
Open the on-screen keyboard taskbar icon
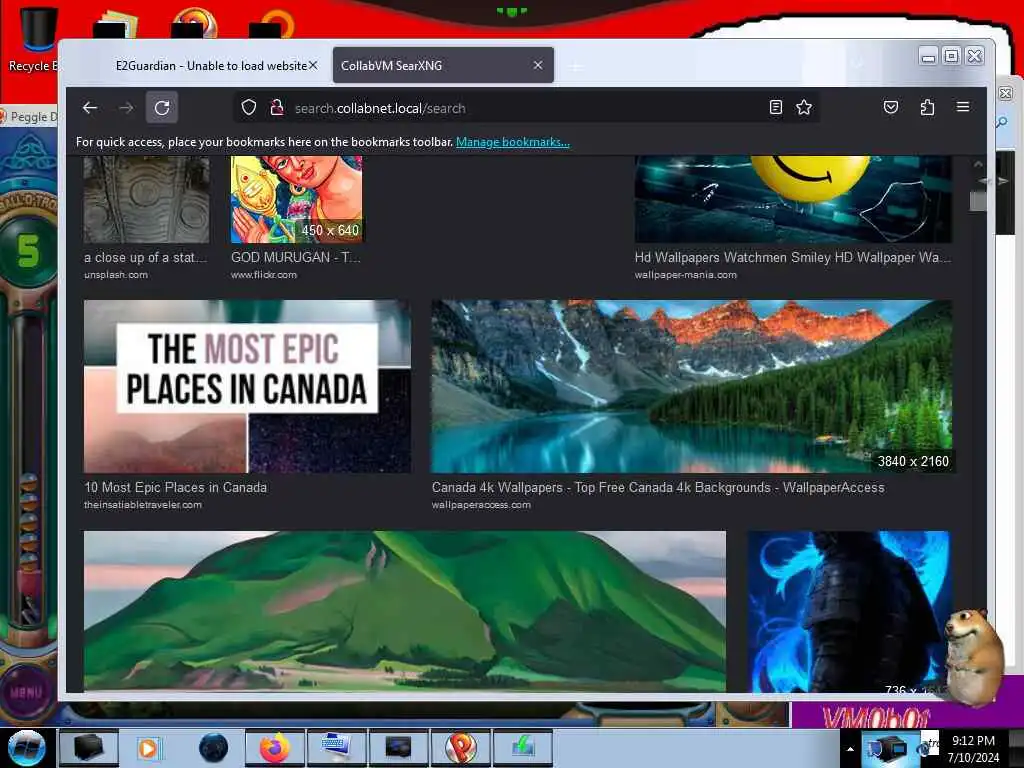tap(336, 748)
